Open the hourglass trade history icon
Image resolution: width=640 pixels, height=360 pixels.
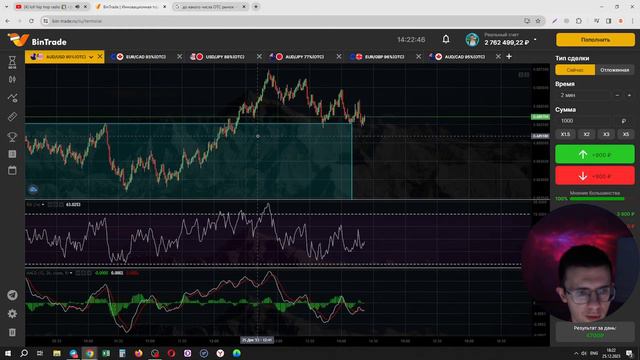[12, 62]
